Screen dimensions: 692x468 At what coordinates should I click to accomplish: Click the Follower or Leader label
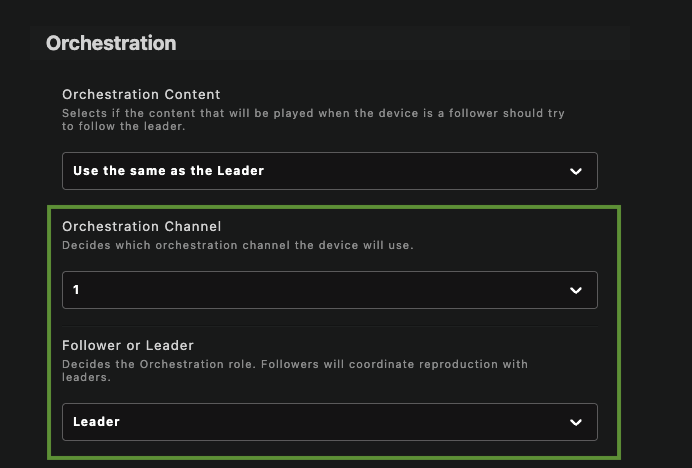point(128,345)
